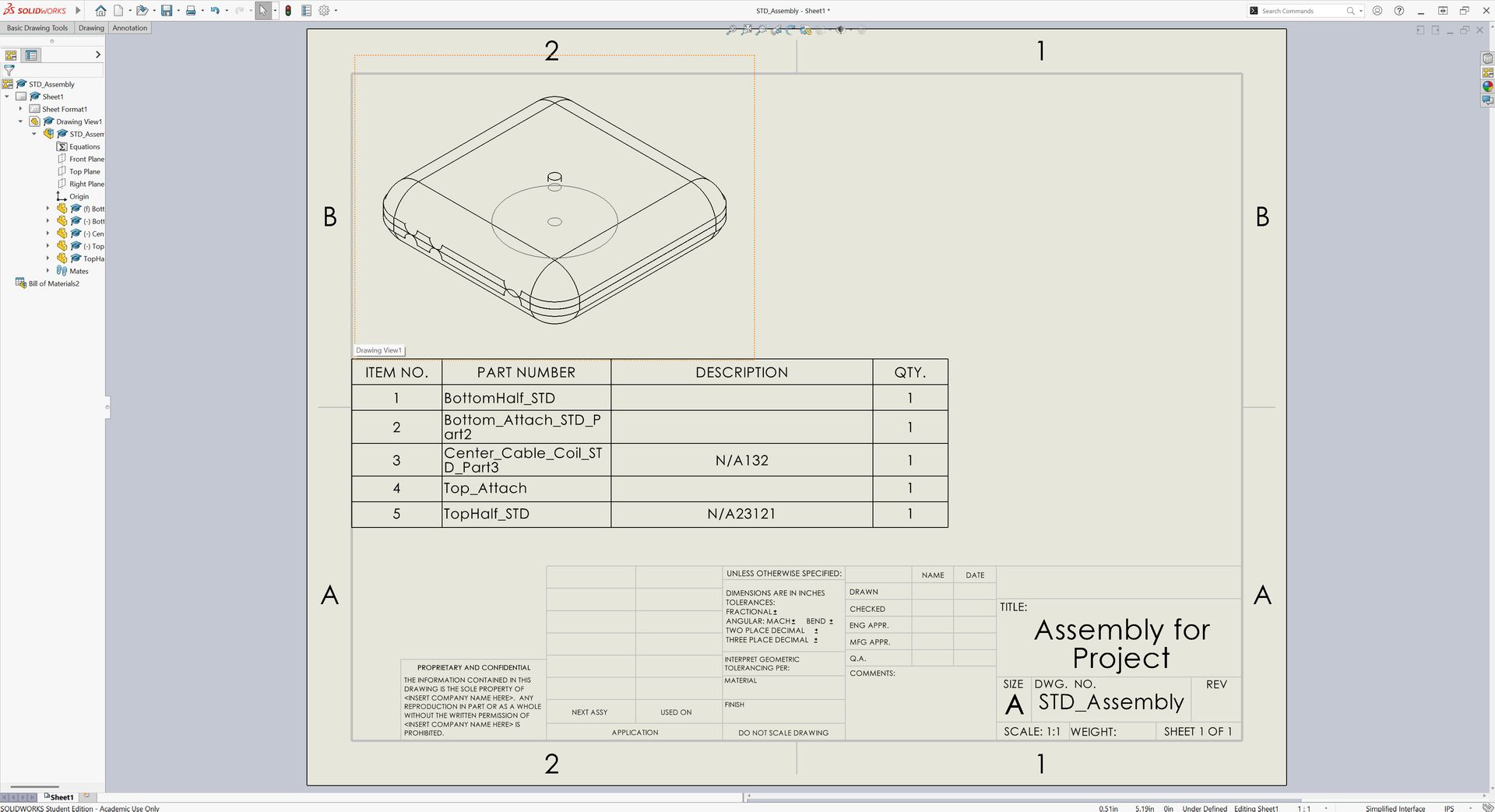1495x812 pixels.
Task: Collapse the Drawing View1 tree node
Action: pos(20,121)
